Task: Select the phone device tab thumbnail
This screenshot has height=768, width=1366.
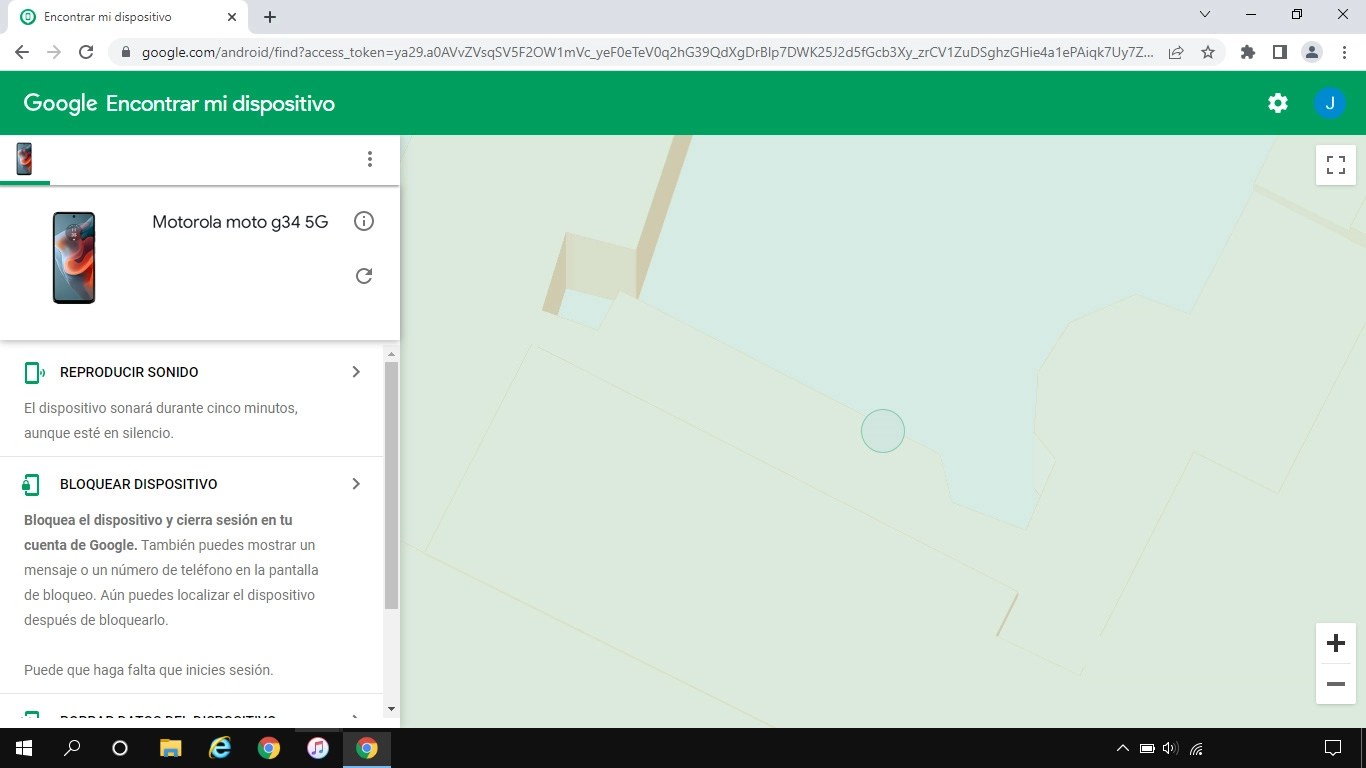Action: (x=24, y=159)
